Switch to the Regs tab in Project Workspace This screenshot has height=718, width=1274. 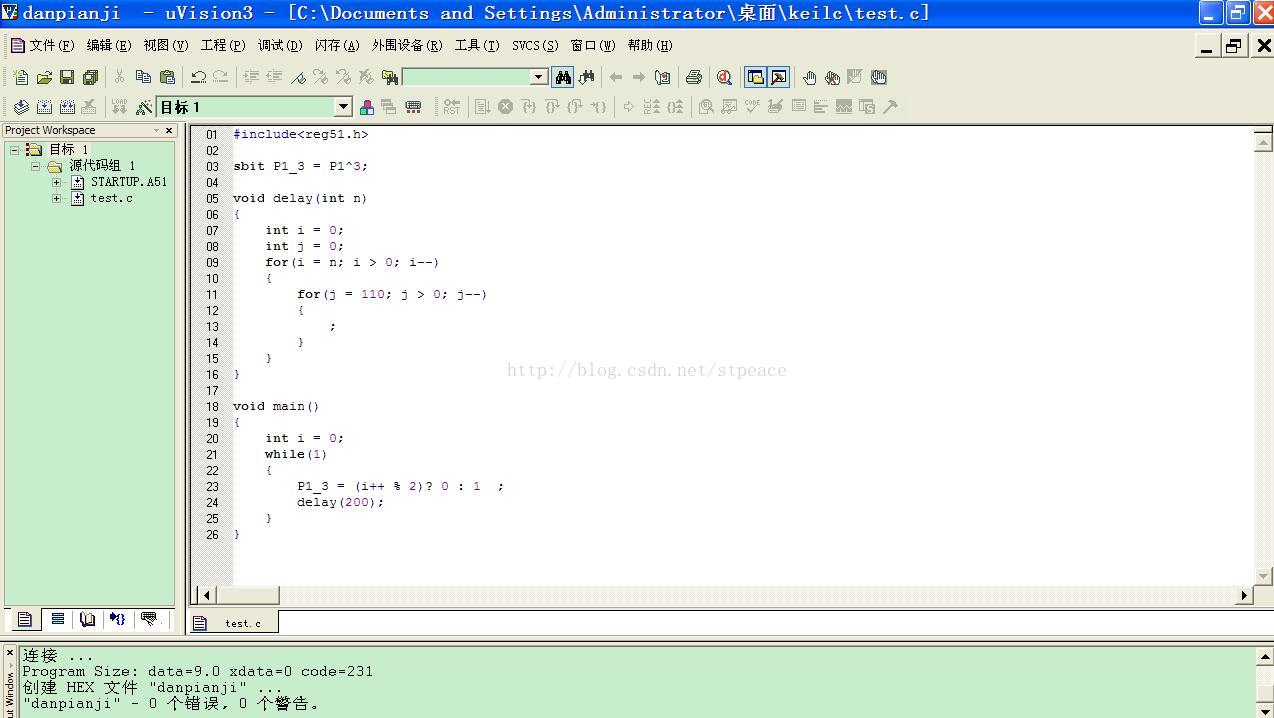tap(58, 620)
